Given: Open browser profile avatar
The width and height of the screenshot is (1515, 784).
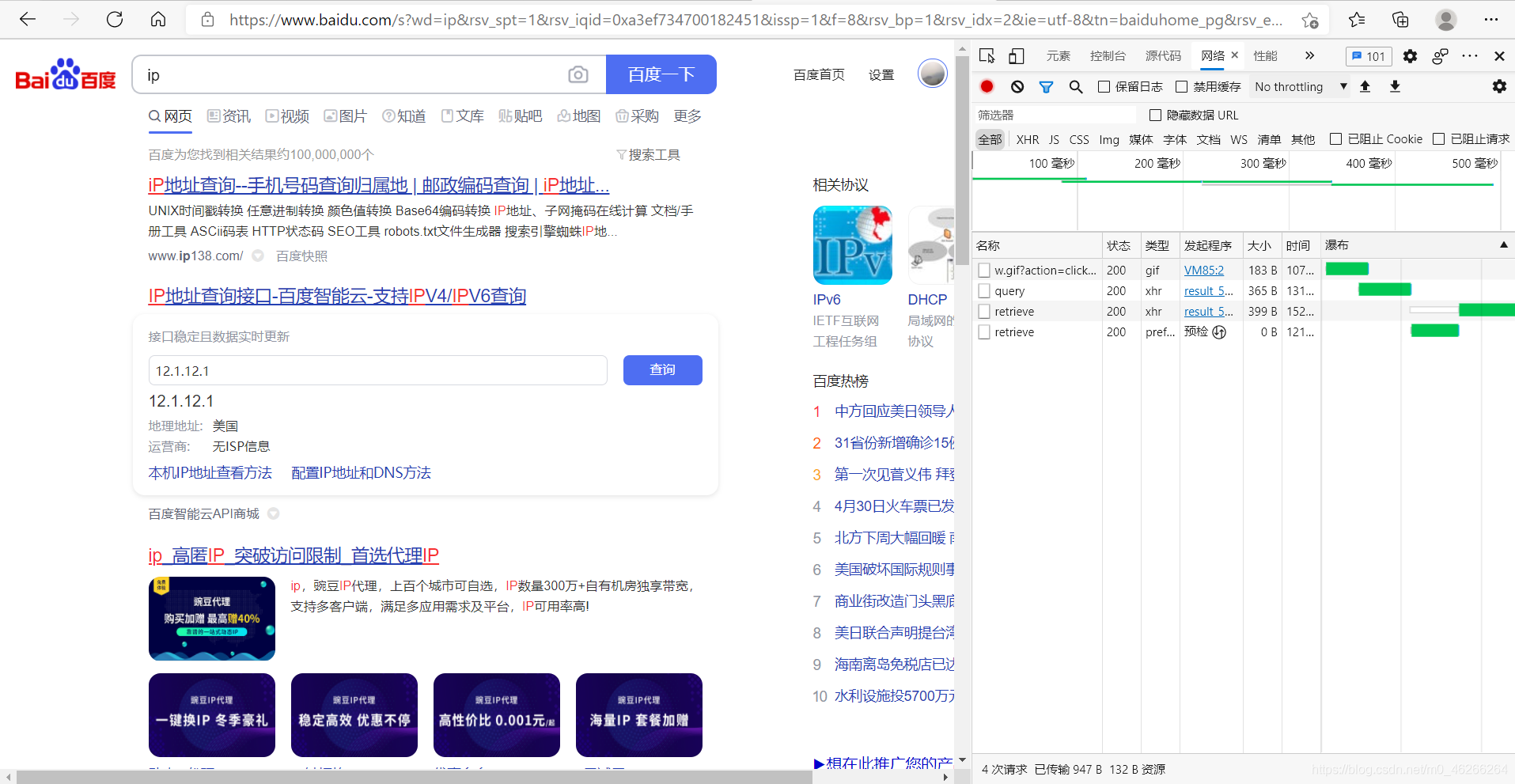Looking at the screenshot, I should coord(1446,20).
